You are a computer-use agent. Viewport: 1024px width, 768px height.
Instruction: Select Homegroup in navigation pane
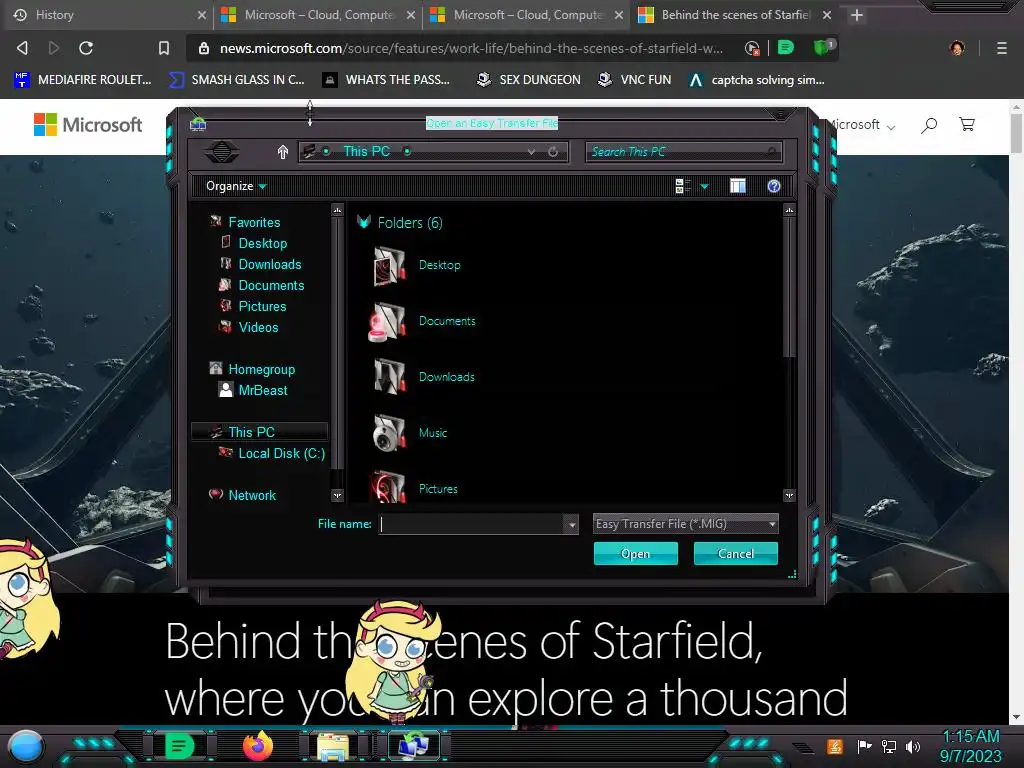click(x=261, y=369)
